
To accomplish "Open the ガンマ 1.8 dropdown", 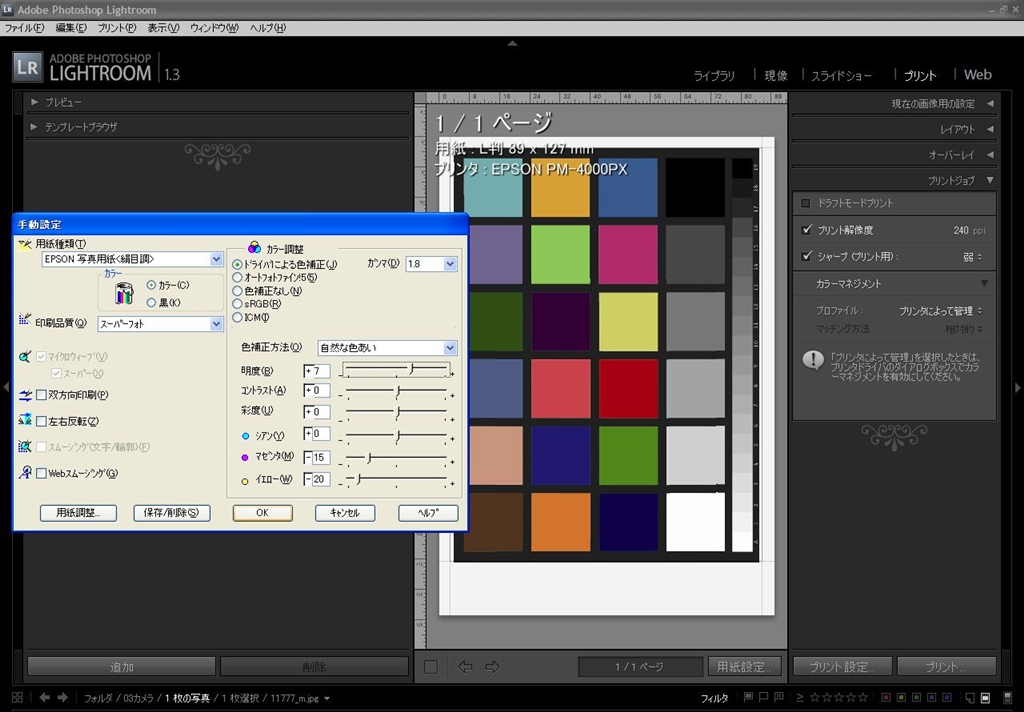I will [x=450, y=264].
